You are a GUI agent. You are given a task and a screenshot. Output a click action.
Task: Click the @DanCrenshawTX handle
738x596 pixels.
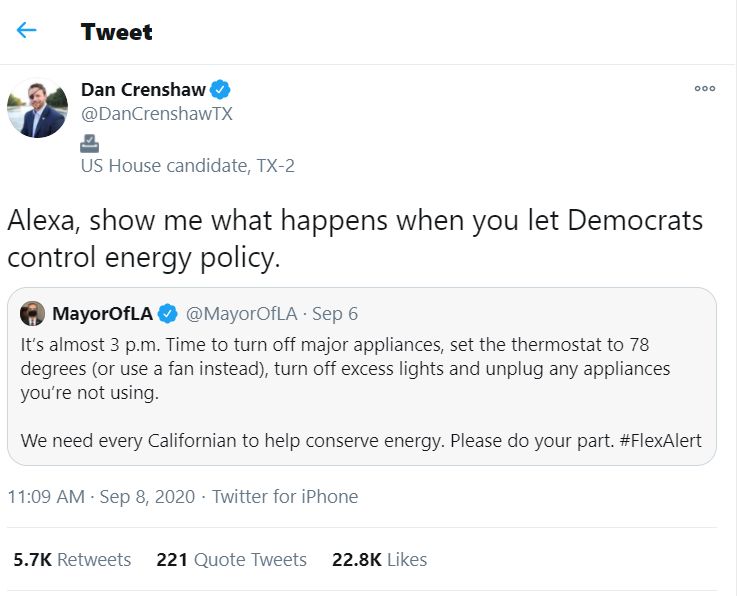tap(157, 114)
